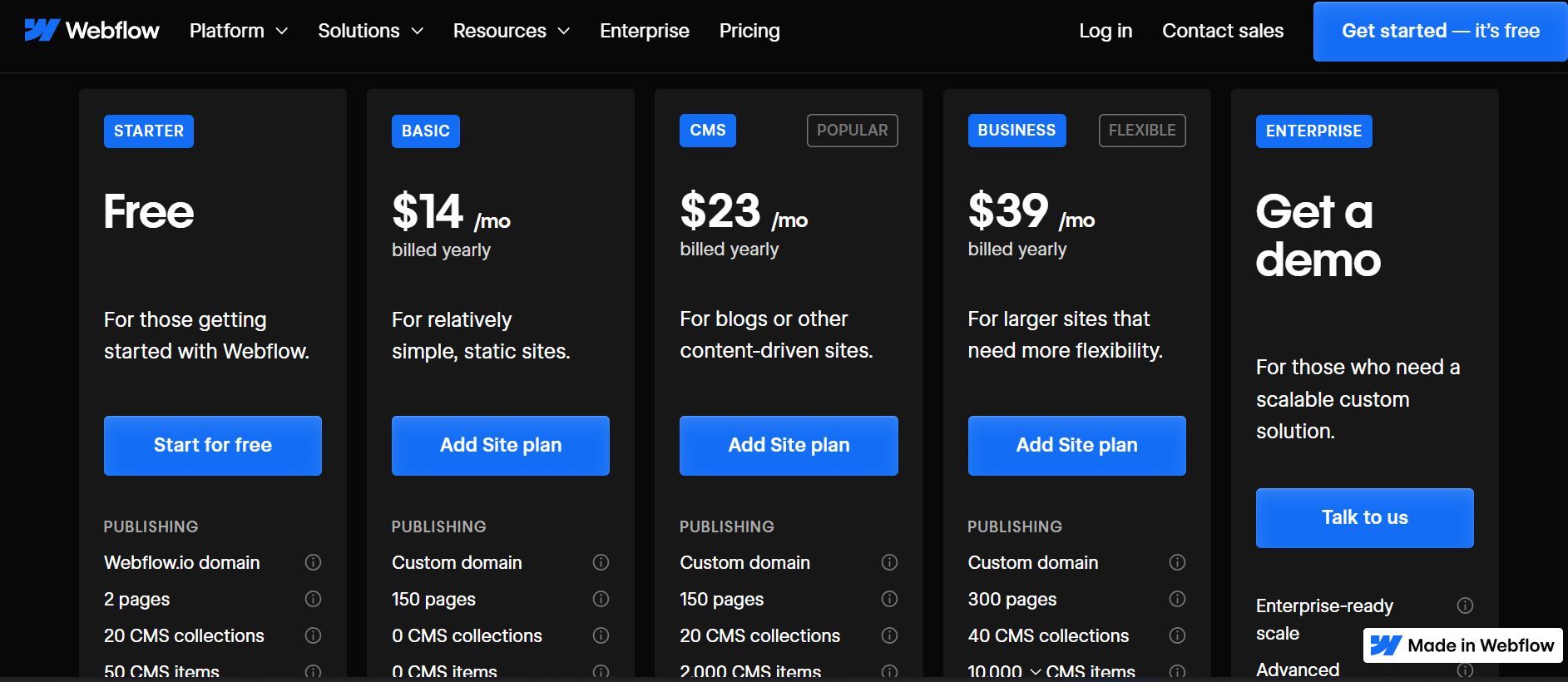Show info for Basic 150 pages

601,599
